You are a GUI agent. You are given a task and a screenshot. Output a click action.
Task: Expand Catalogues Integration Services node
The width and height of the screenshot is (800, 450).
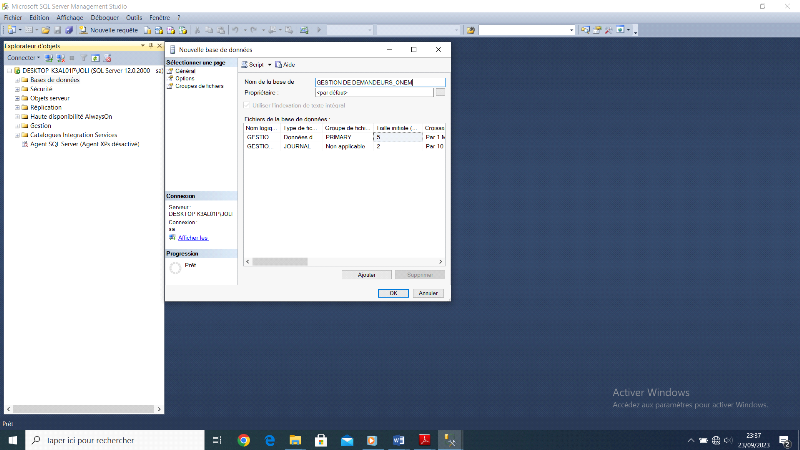click(17, 135)
